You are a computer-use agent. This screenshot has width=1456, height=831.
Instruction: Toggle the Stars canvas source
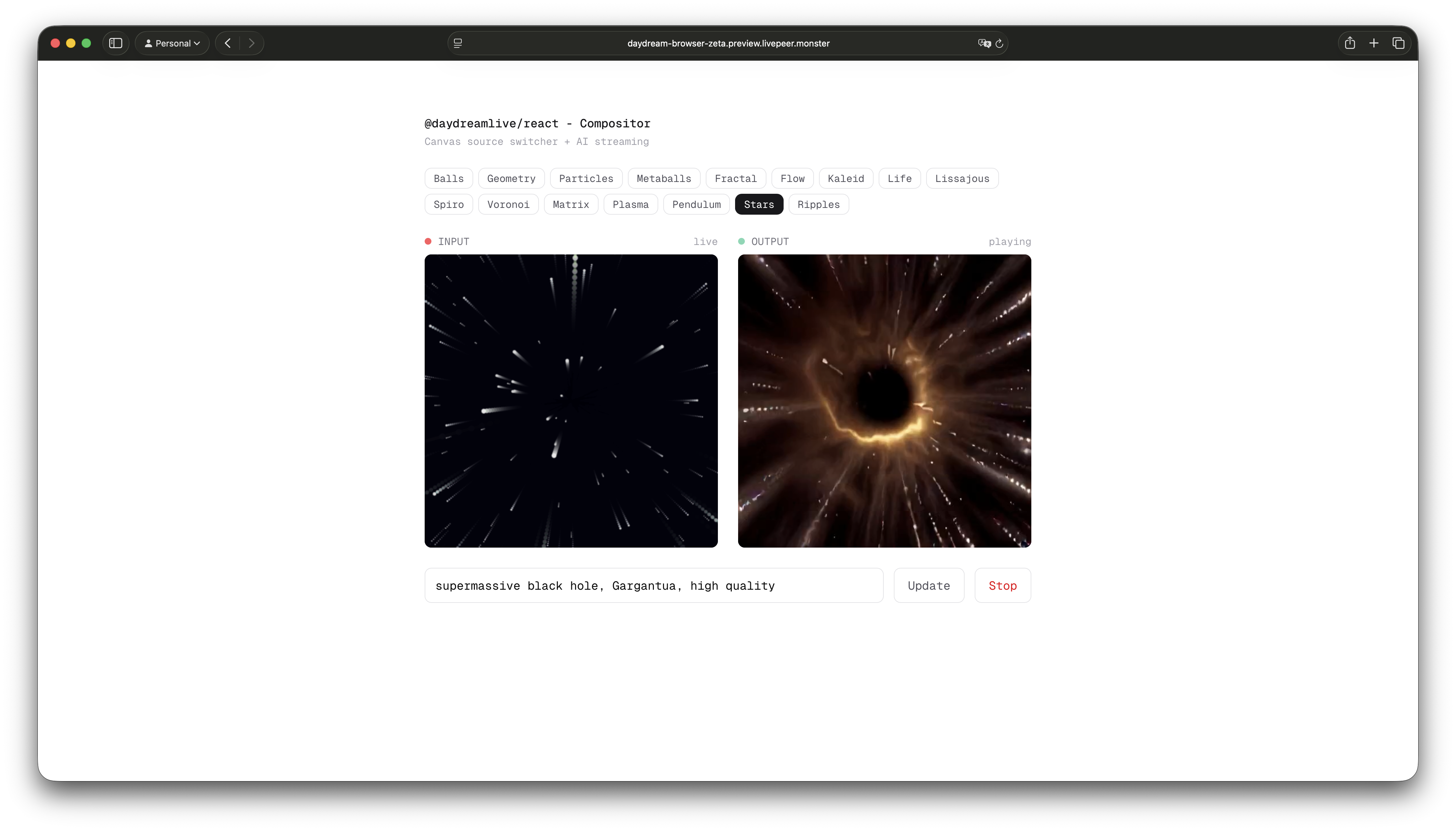point(758,204)
